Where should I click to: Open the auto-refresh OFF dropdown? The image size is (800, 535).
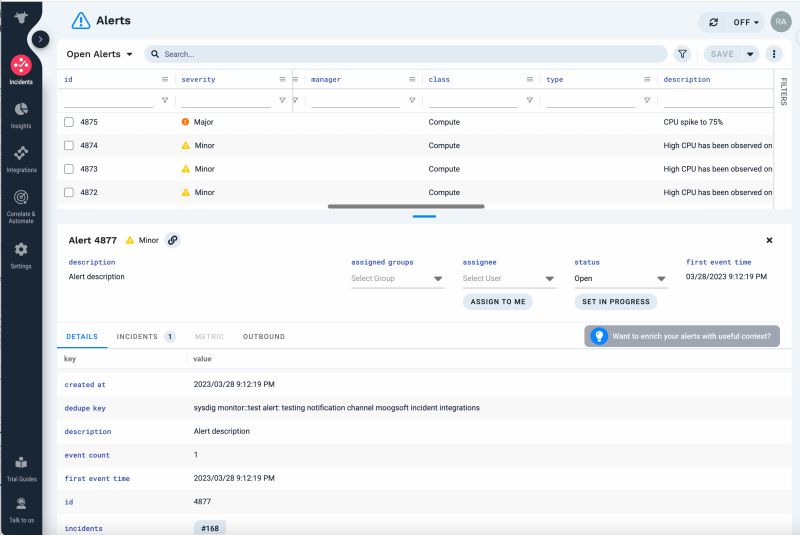pyautogui.click(x=746, y=22)
